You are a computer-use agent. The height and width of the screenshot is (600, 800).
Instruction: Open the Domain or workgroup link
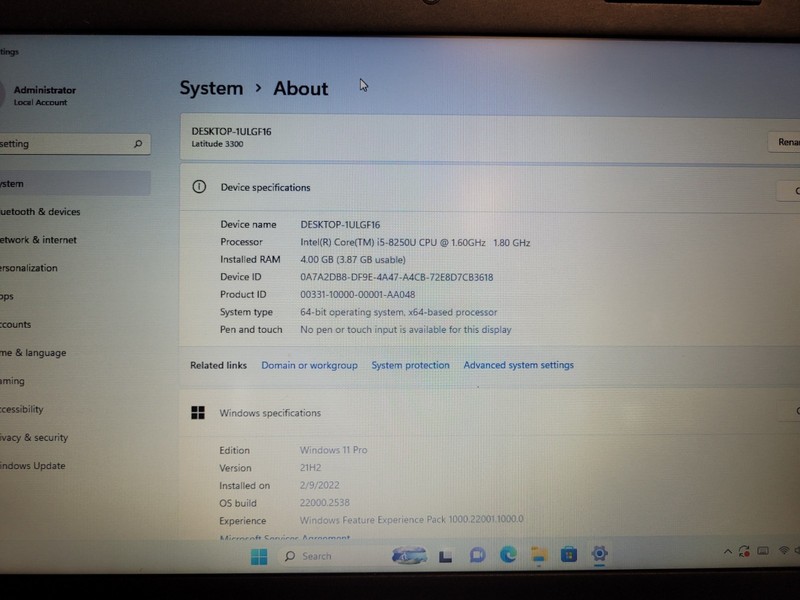pyautogui.click(x=309, y=365)
